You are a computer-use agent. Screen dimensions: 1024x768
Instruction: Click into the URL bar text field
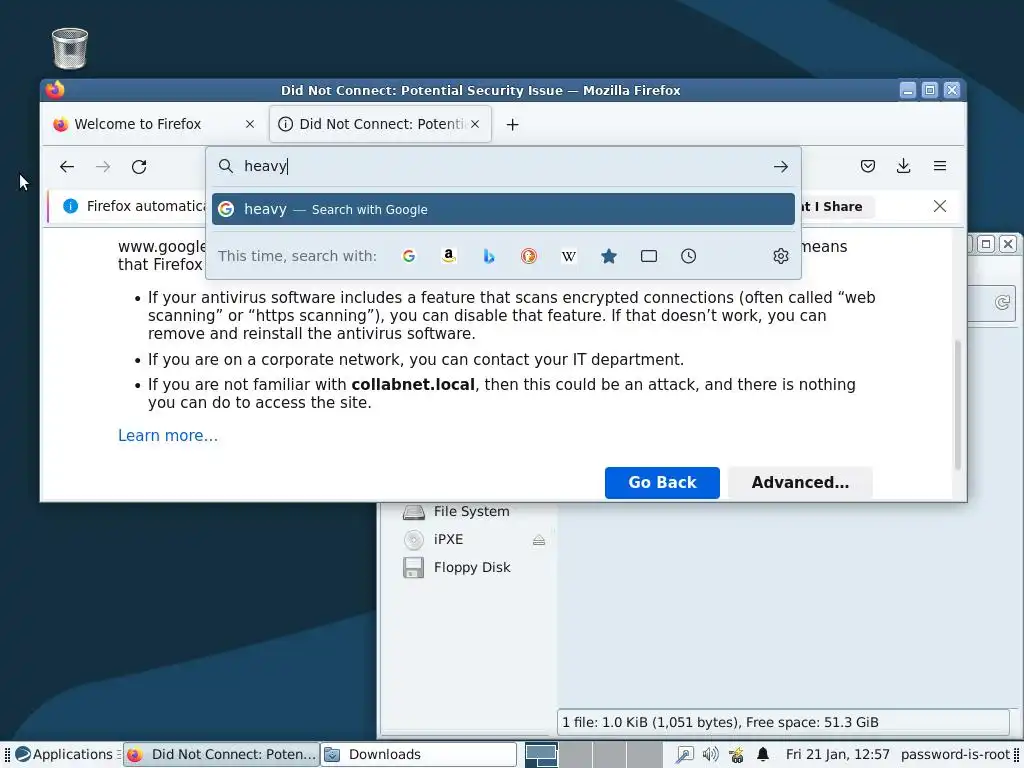[x=503, y=166]
